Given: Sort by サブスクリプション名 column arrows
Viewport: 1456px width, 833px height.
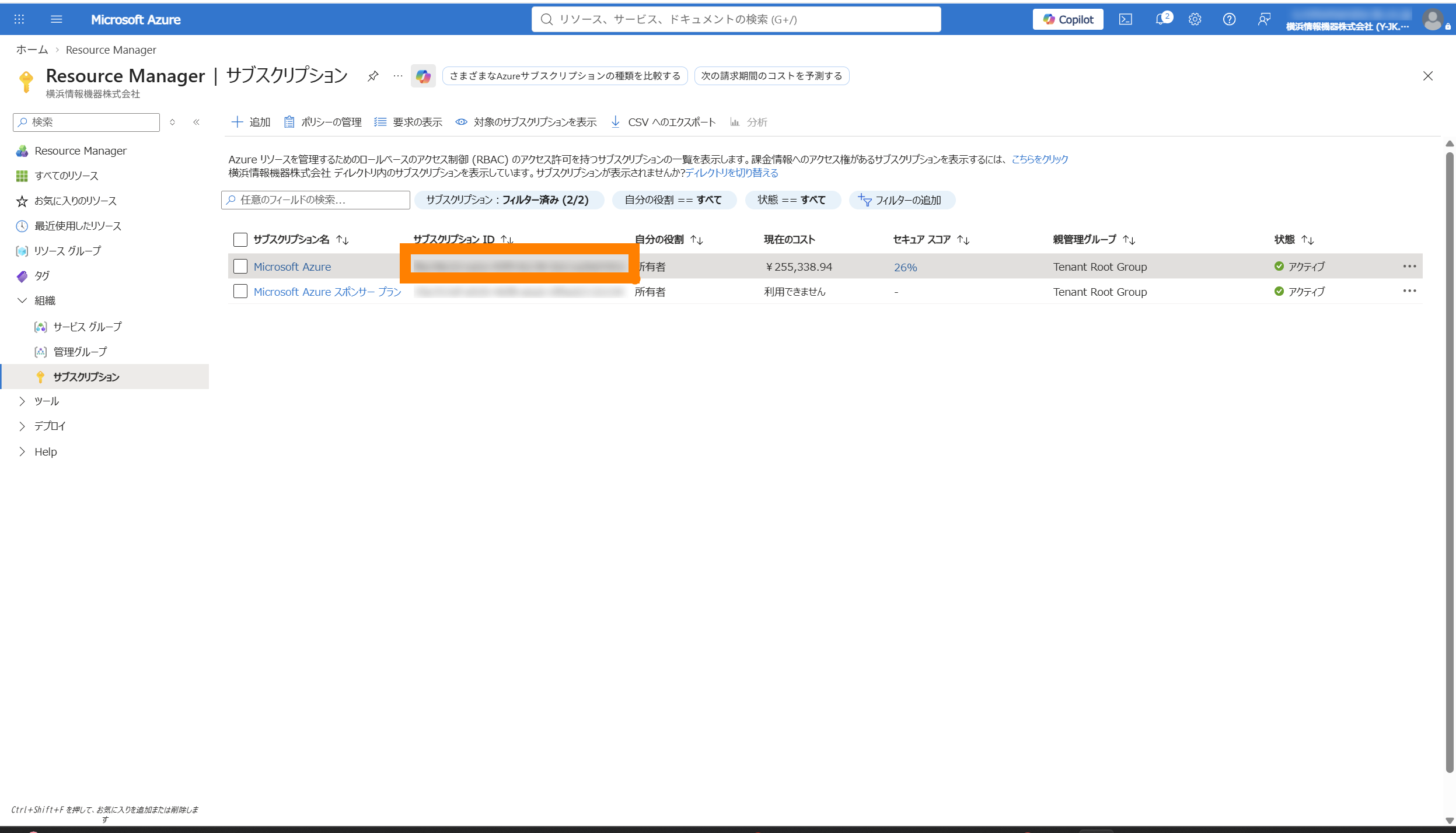Looking at the screenshot, I should tap(343, 240).
